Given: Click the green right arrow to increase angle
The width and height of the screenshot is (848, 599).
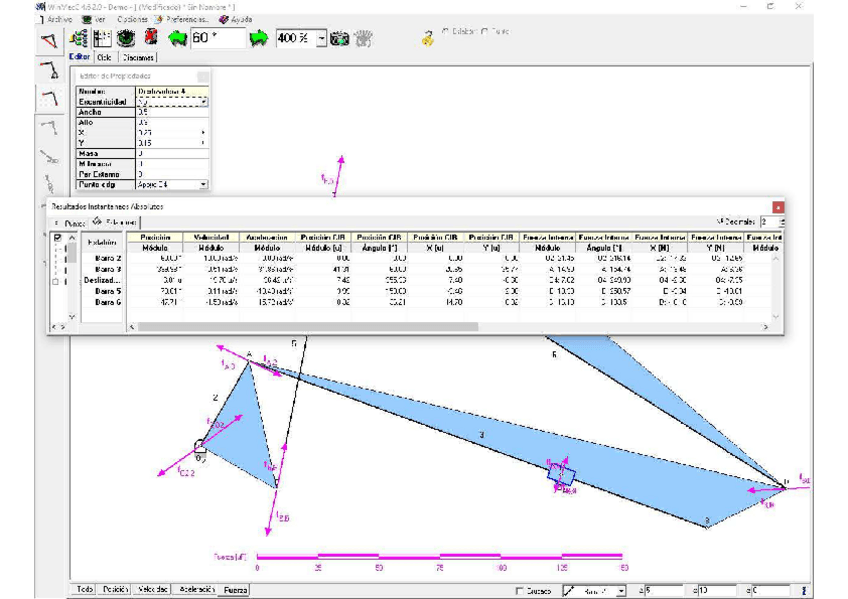Looking at the screenshot, I should tap(259, 39).
